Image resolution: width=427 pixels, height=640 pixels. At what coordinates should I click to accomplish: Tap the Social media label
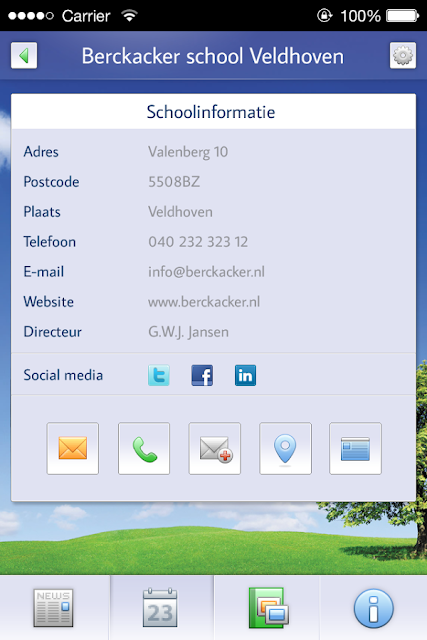[63, 375]
